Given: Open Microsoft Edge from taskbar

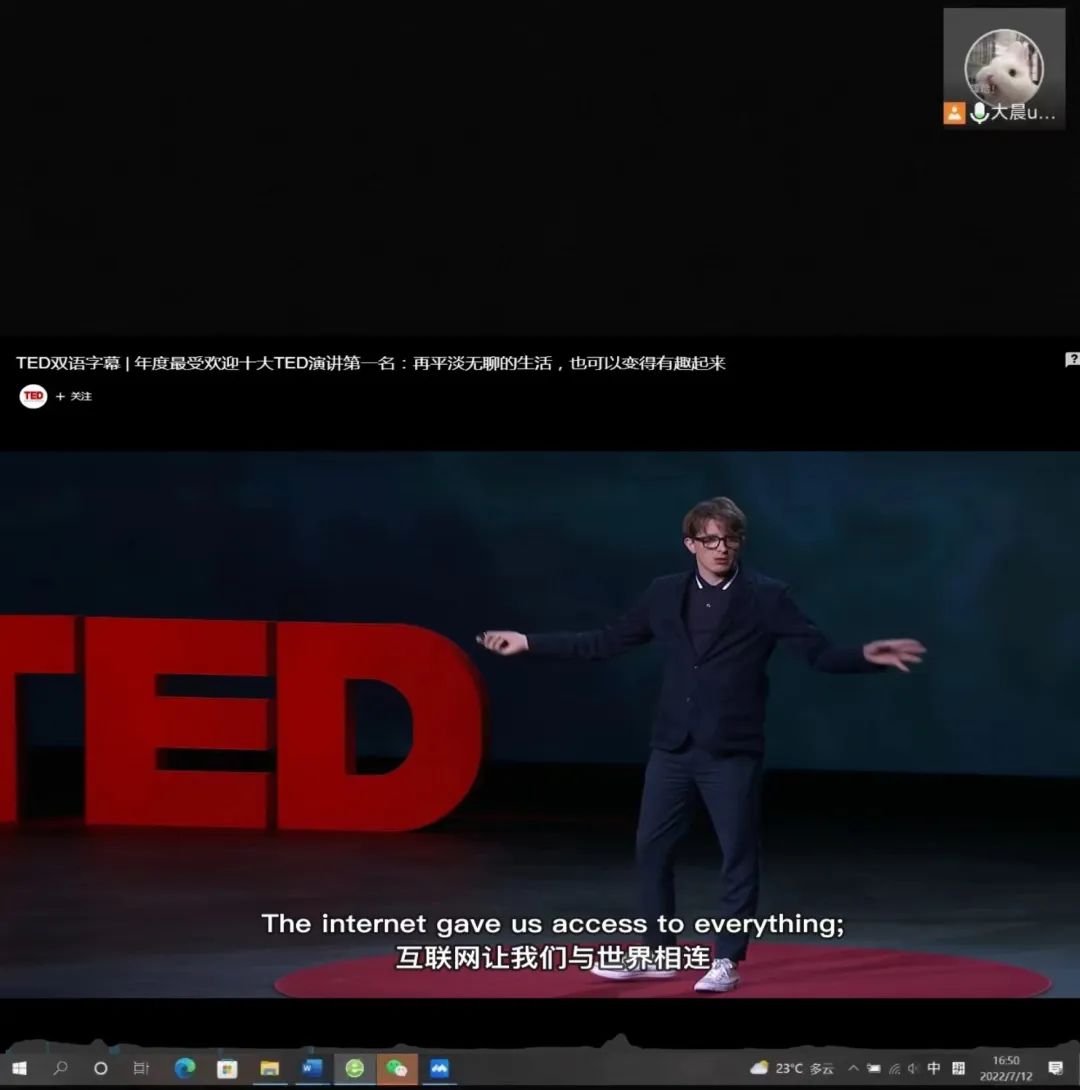Looking at the screenshot, I should click(x=184, y=1068).
